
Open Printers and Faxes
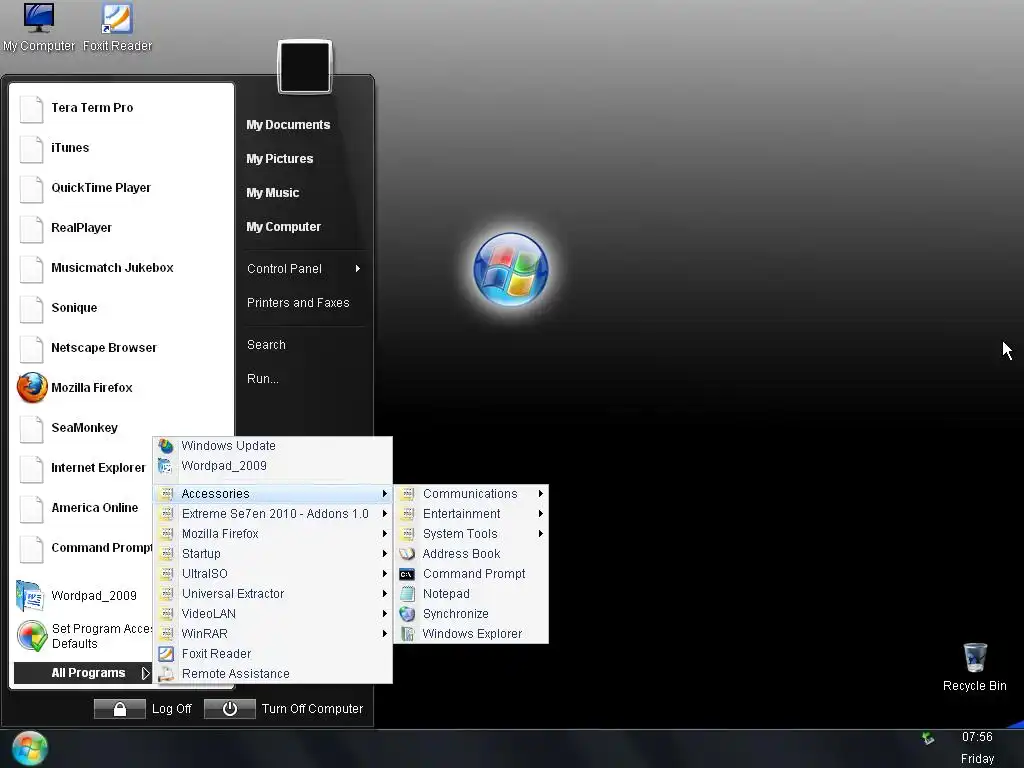(x=298, y=303)
